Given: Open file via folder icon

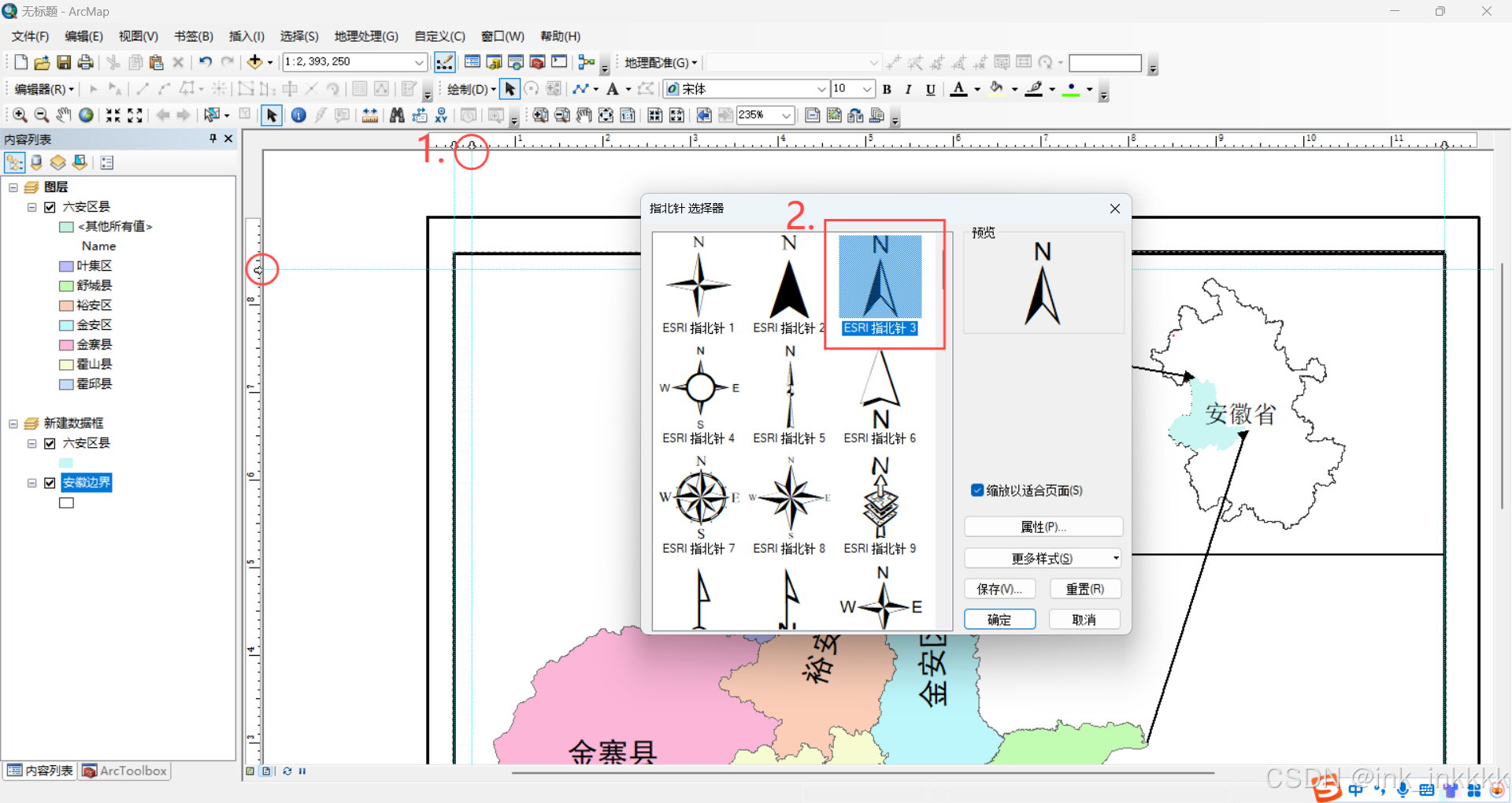Looking at the screenshot, I should [43, 62].
